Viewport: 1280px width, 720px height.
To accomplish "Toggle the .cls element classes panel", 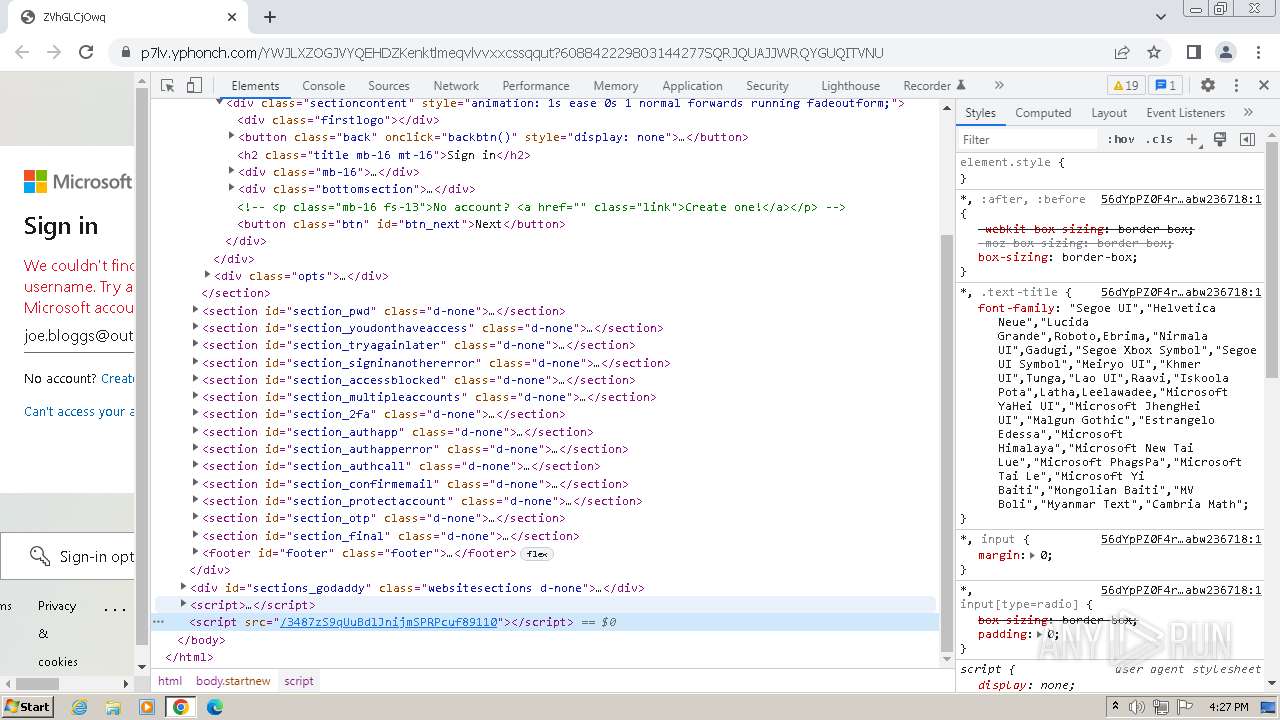I will 1159,140.
